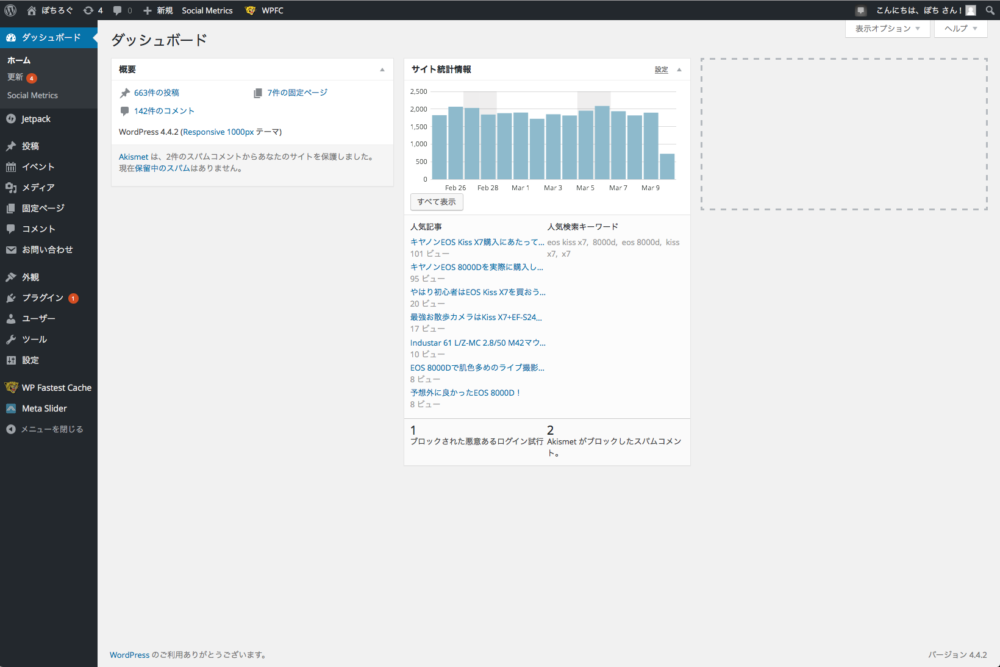Select Social Metrics submenu item
Screen dimensions: 1000x667
click(x=32, y=96)
